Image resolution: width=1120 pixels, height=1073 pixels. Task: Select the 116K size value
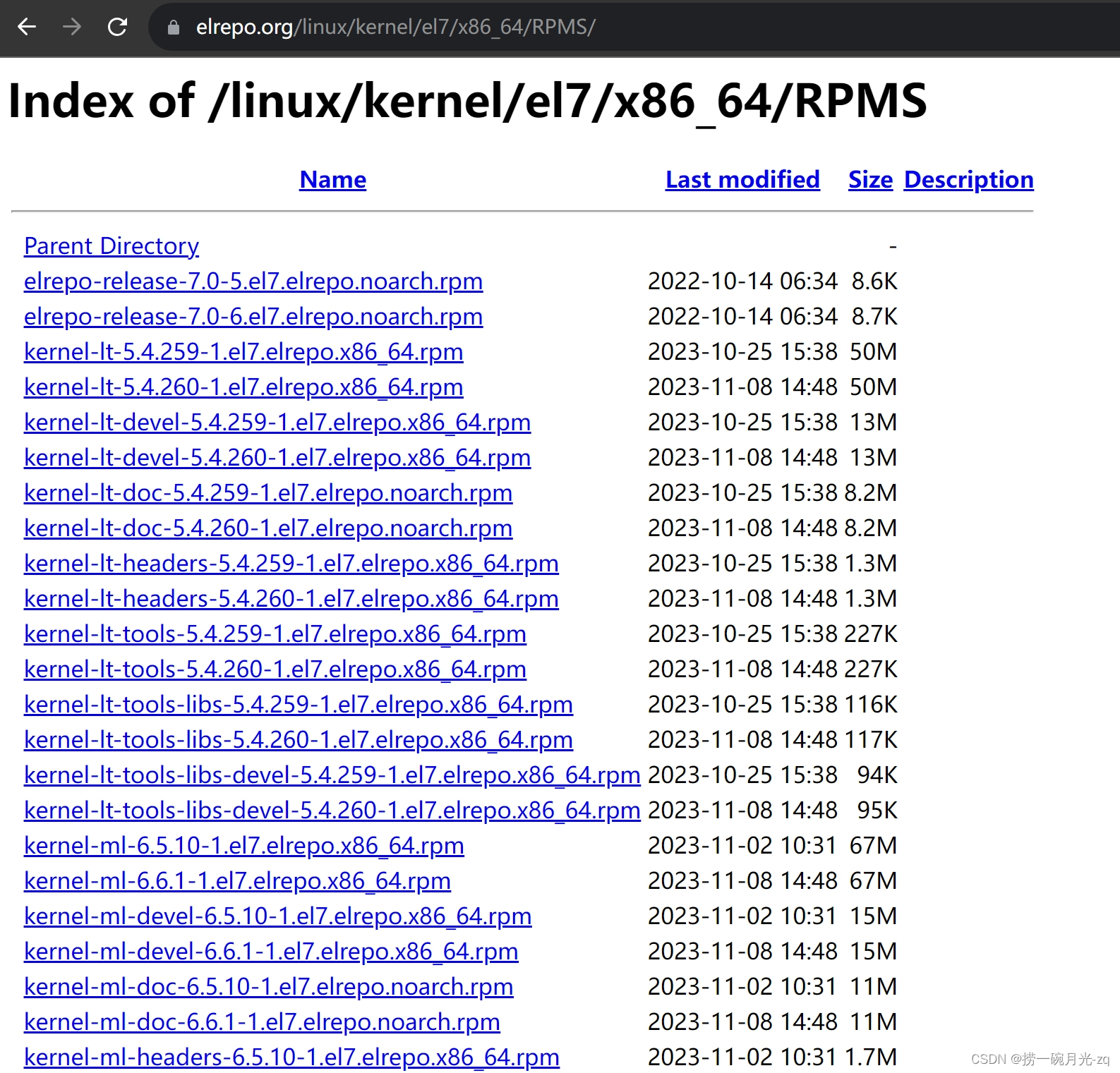click(871, 705)
